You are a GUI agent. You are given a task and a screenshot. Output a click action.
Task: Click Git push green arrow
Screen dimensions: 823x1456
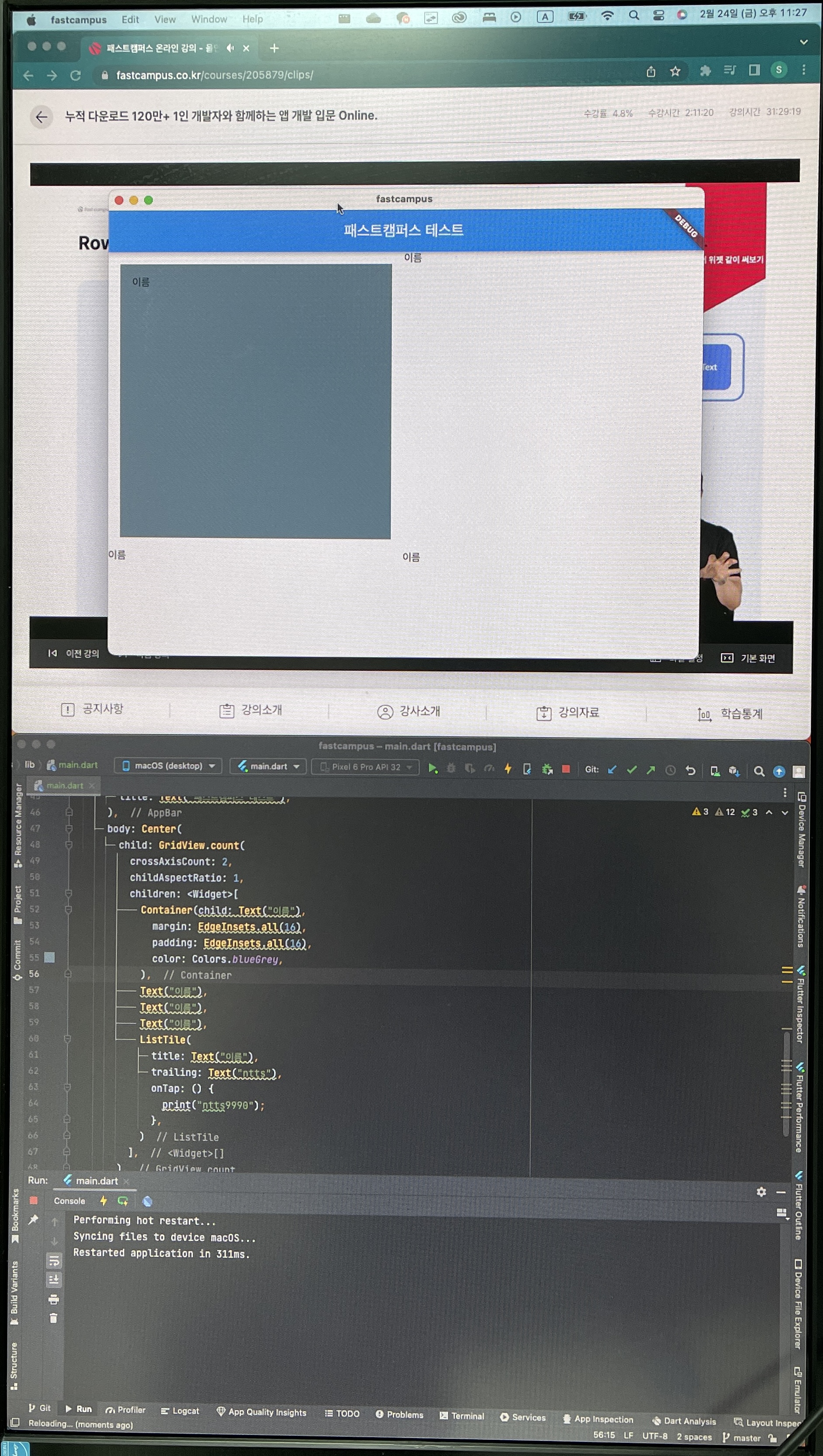651,770
